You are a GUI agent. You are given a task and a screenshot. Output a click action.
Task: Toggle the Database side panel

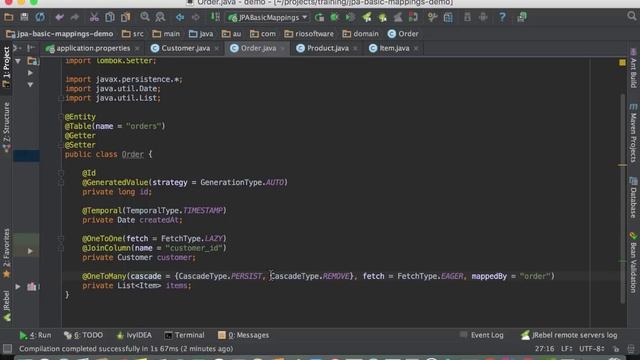(633, 197)
